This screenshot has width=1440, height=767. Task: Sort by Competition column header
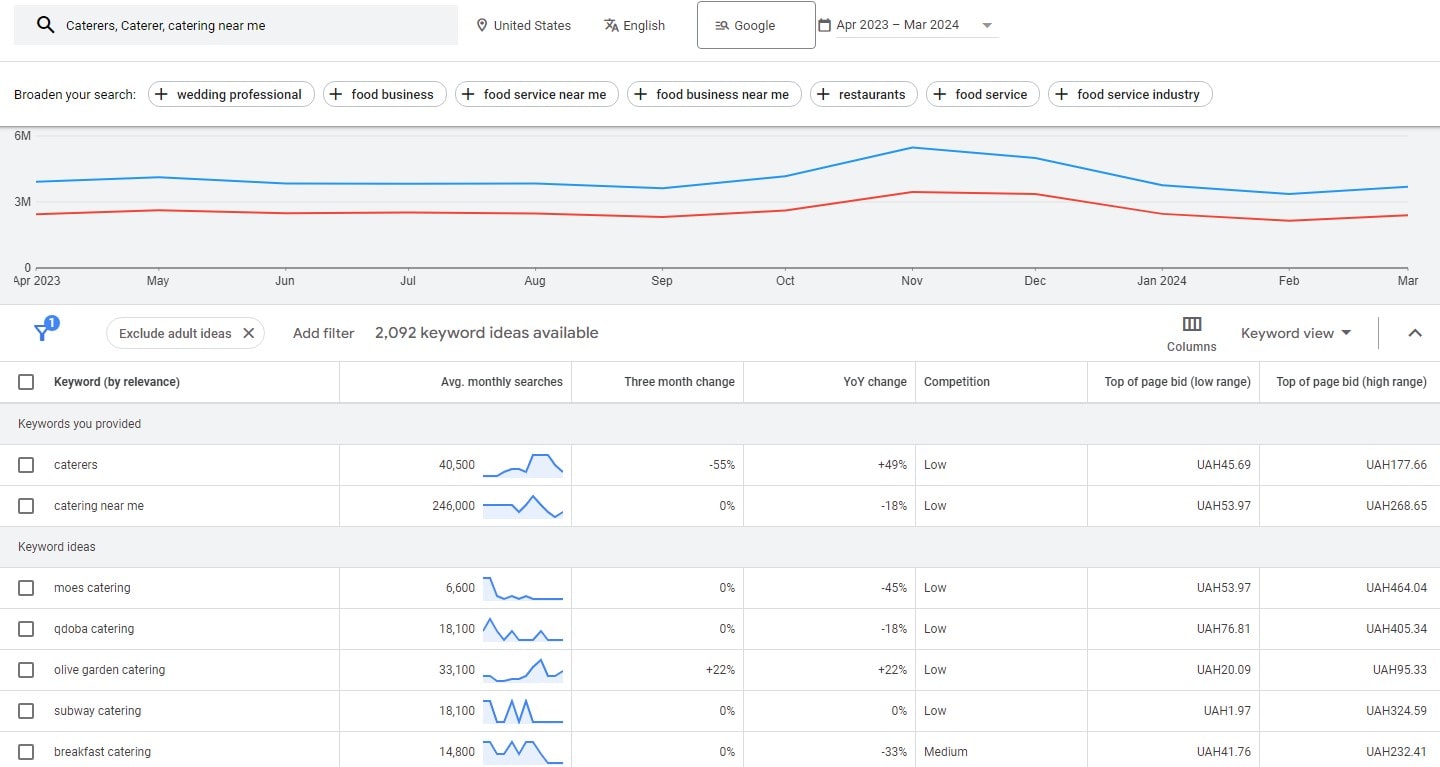point(957,382)
